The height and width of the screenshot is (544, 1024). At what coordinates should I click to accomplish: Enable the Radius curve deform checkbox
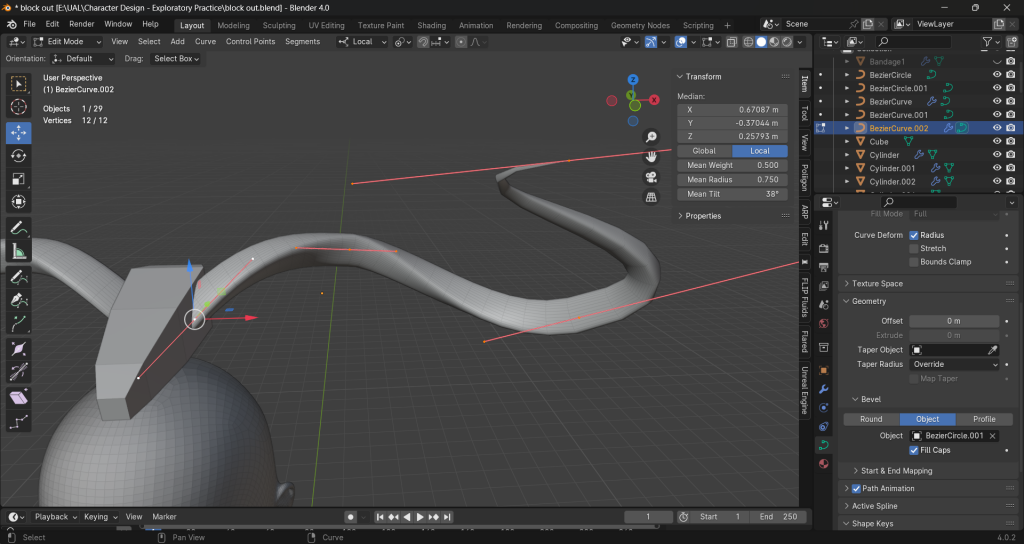point(914,235)
